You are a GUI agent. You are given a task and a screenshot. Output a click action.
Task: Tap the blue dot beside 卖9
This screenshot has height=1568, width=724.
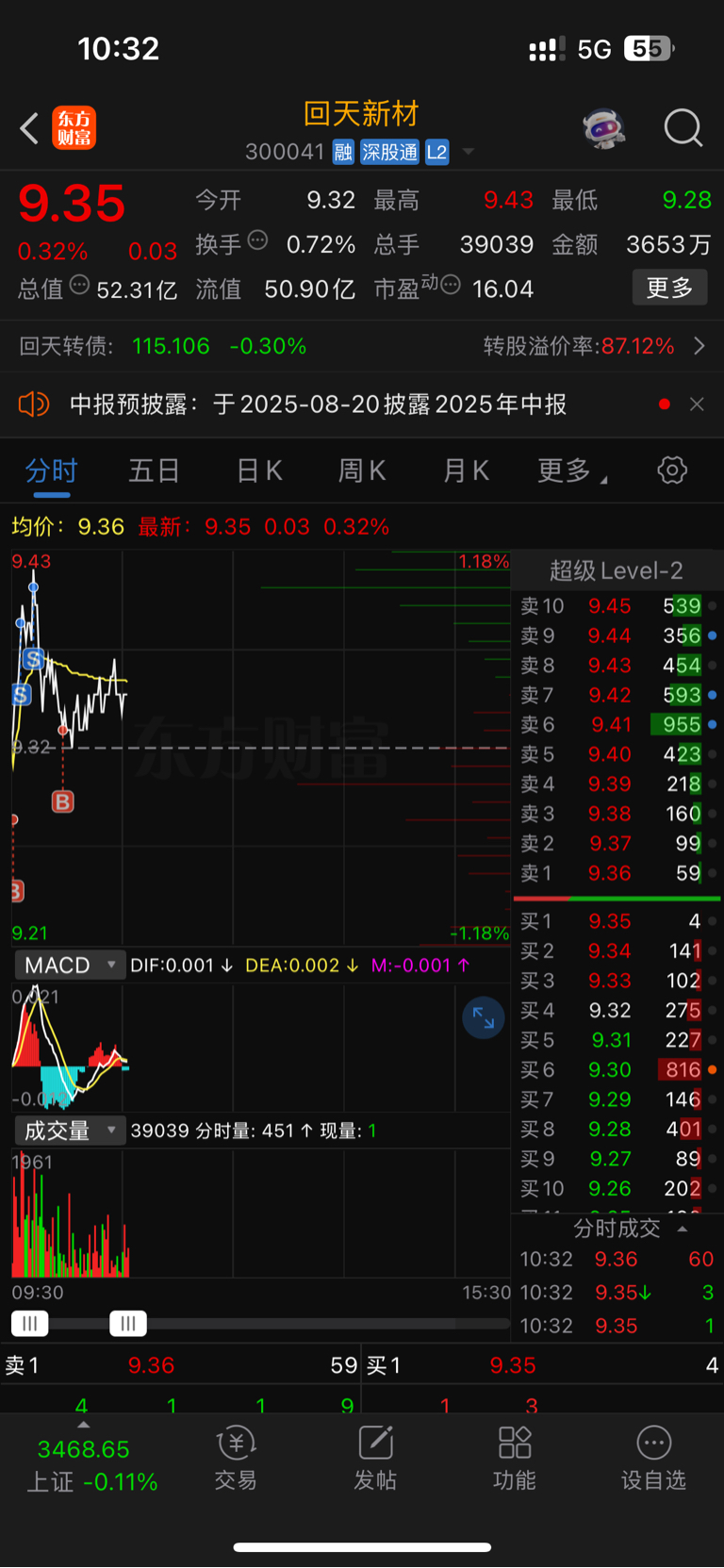(713, 635)
